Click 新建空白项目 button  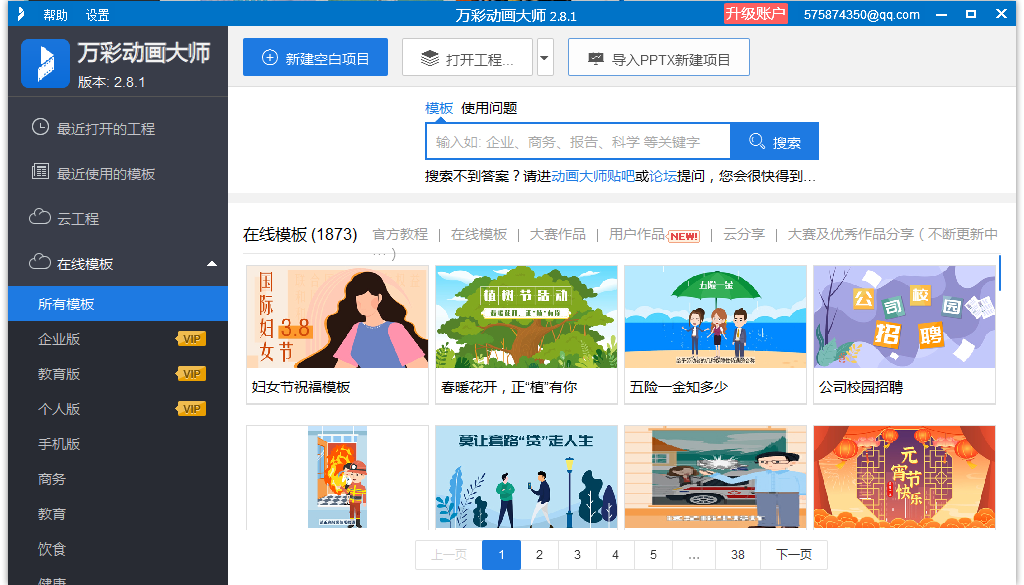315,58
